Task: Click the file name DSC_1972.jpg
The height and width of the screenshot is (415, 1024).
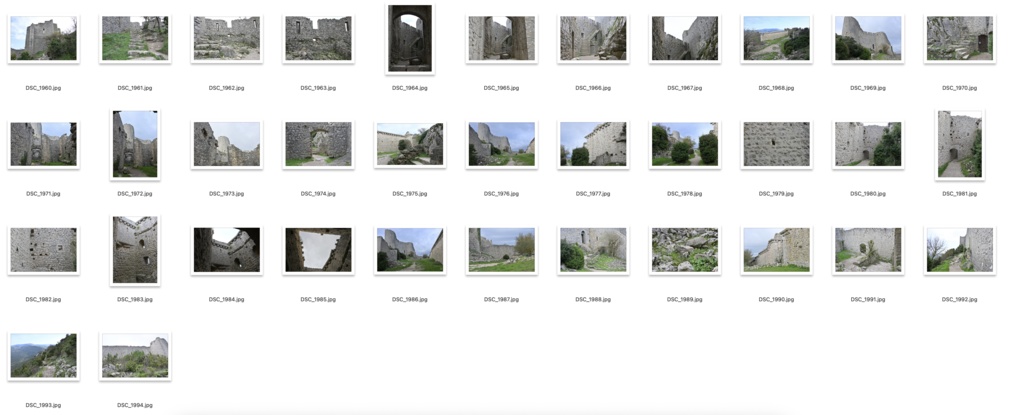Action: click(x=135, y=194)
